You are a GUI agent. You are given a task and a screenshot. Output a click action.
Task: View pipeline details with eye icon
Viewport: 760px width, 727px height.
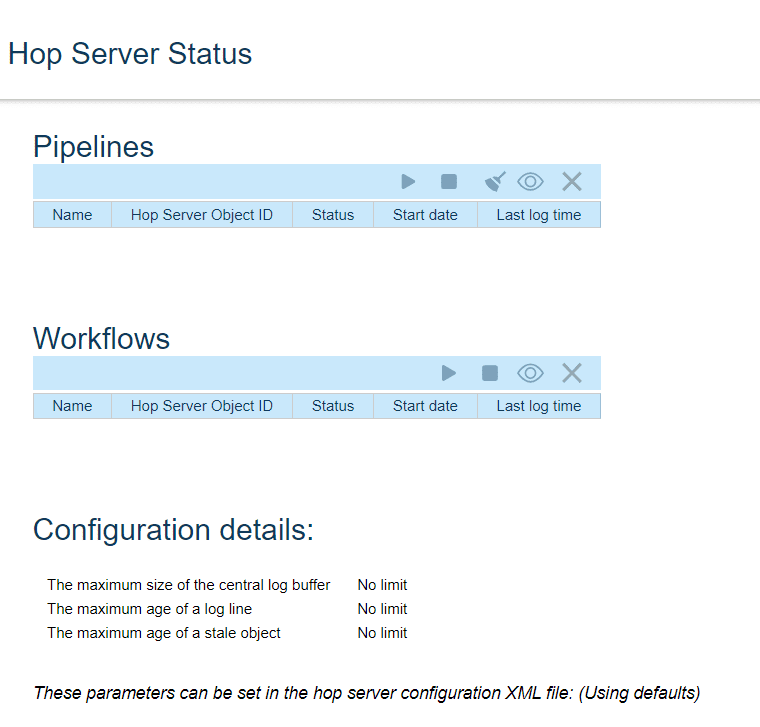coord(530,181)
